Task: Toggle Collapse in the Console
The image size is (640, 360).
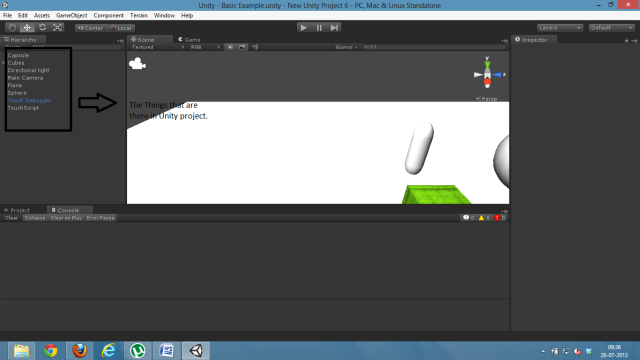Action: point(35,218)
